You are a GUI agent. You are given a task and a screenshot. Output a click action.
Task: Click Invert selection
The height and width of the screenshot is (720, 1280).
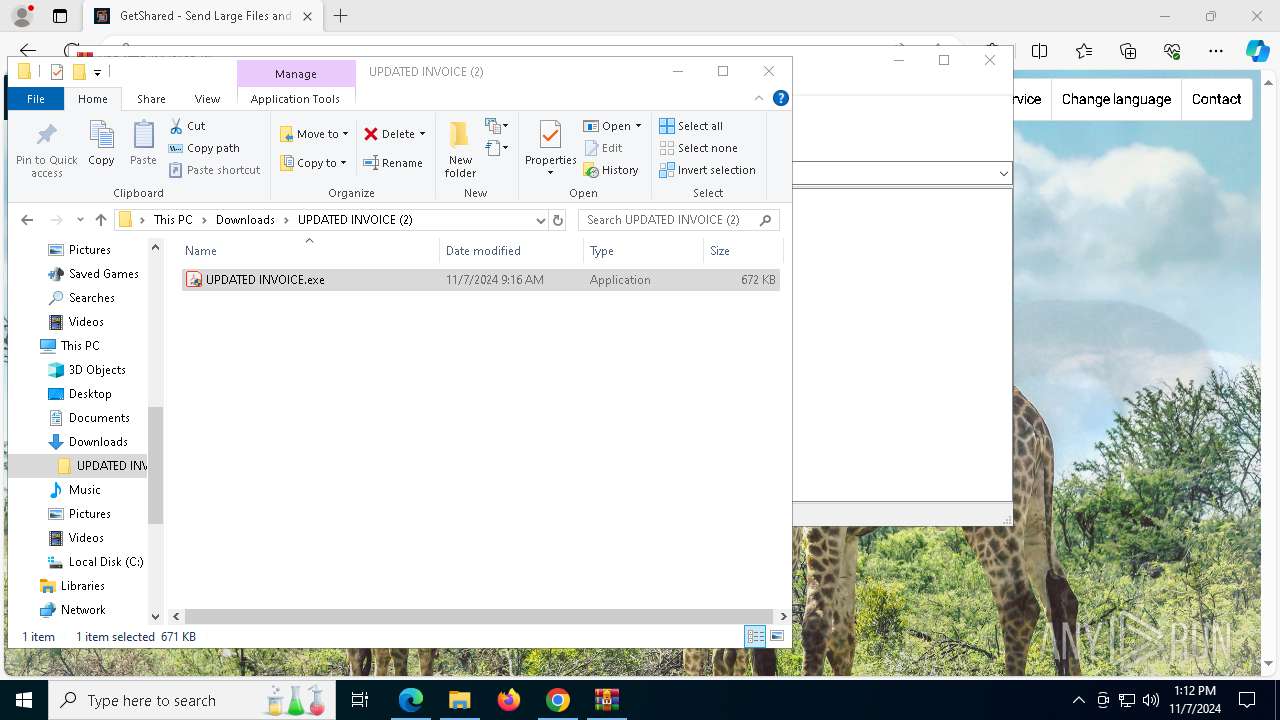coord(707,170)
